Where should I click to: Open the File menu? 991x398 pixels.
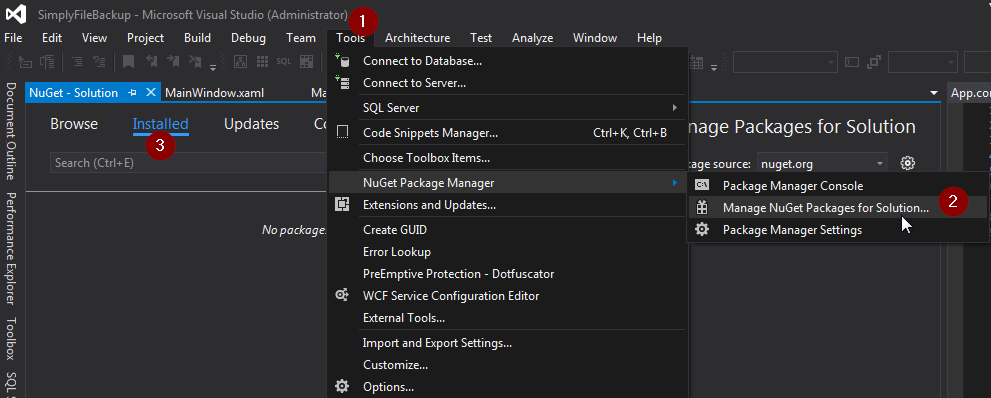[13, 38]
